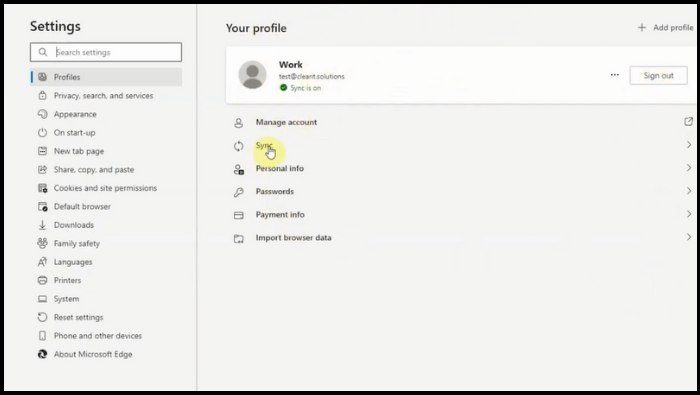Click the Appearance icon in the sidebar
This screenshot has width=700, height=395.
click(x=42, y=114)
